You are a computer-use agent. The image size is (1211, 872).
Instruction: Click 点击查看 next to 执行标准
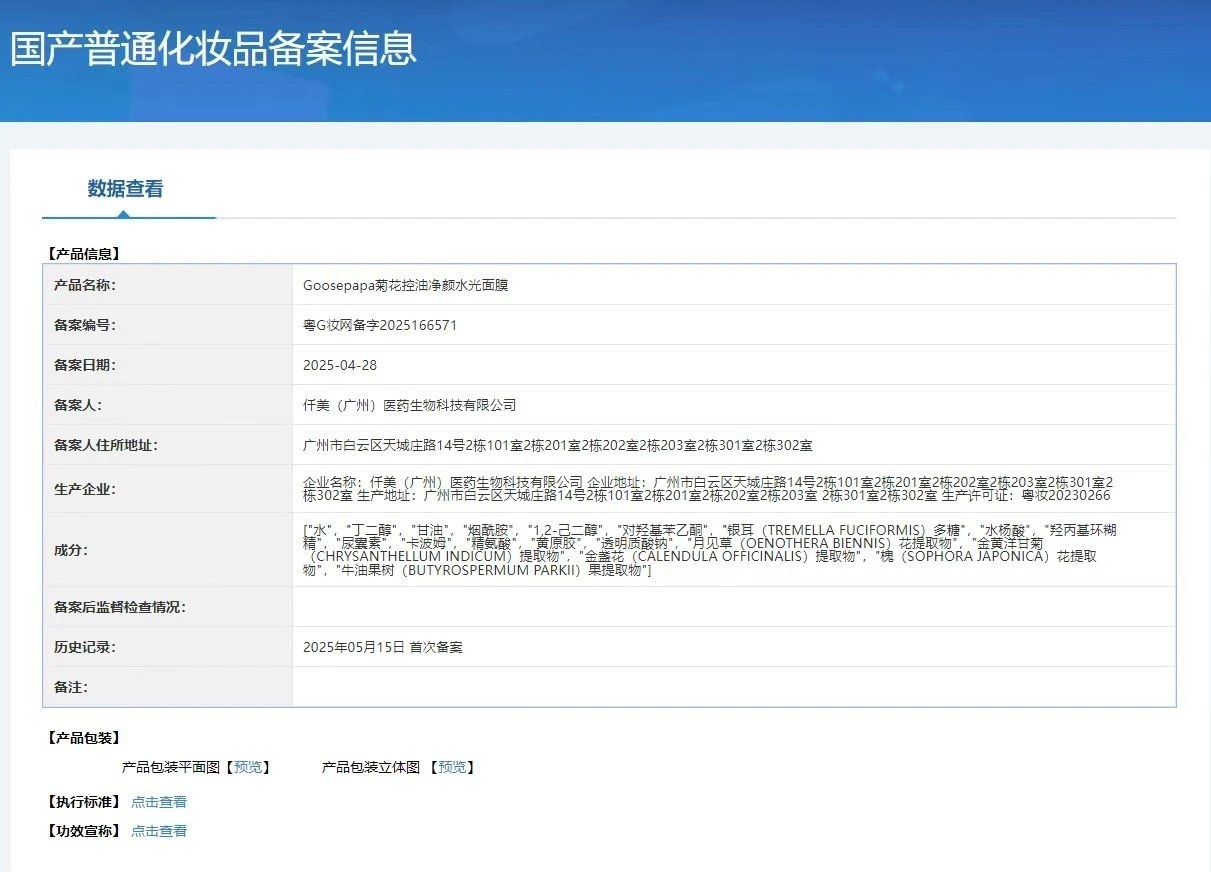159,802
